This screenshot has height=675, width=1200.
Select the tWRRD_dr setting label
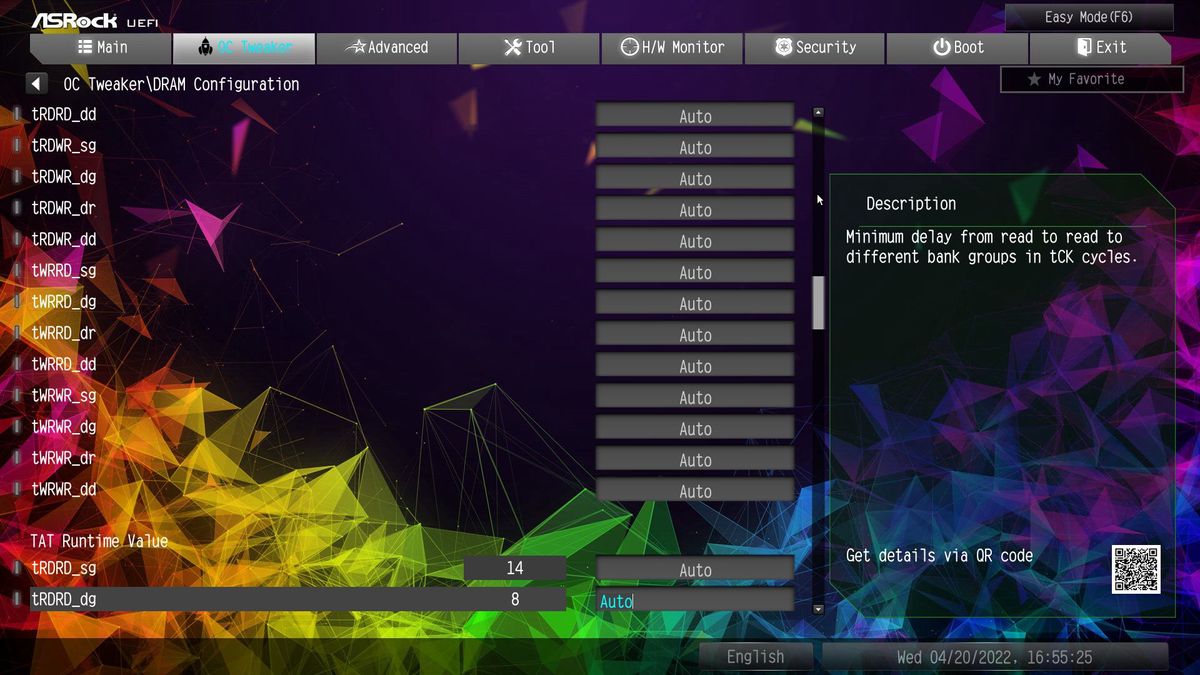[64, 333]
